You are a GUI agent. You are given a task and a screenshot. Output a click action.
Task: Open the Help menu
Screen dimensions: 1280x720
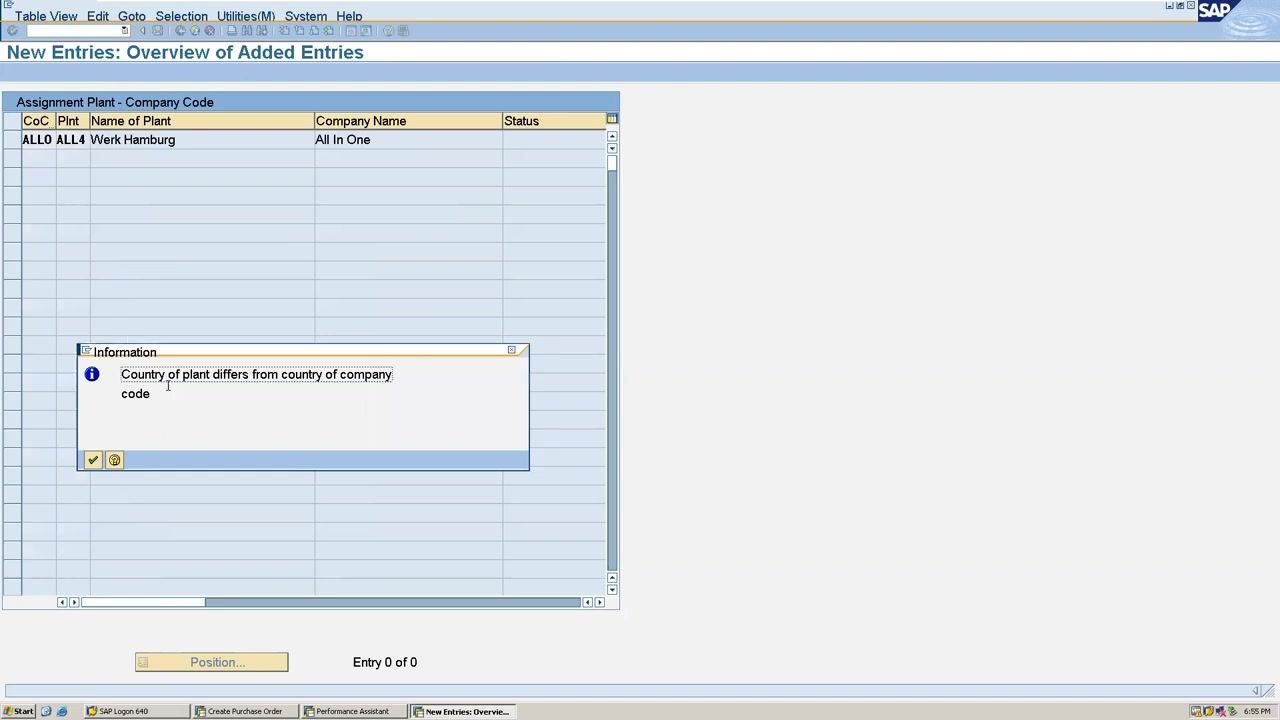coord(349,16)
